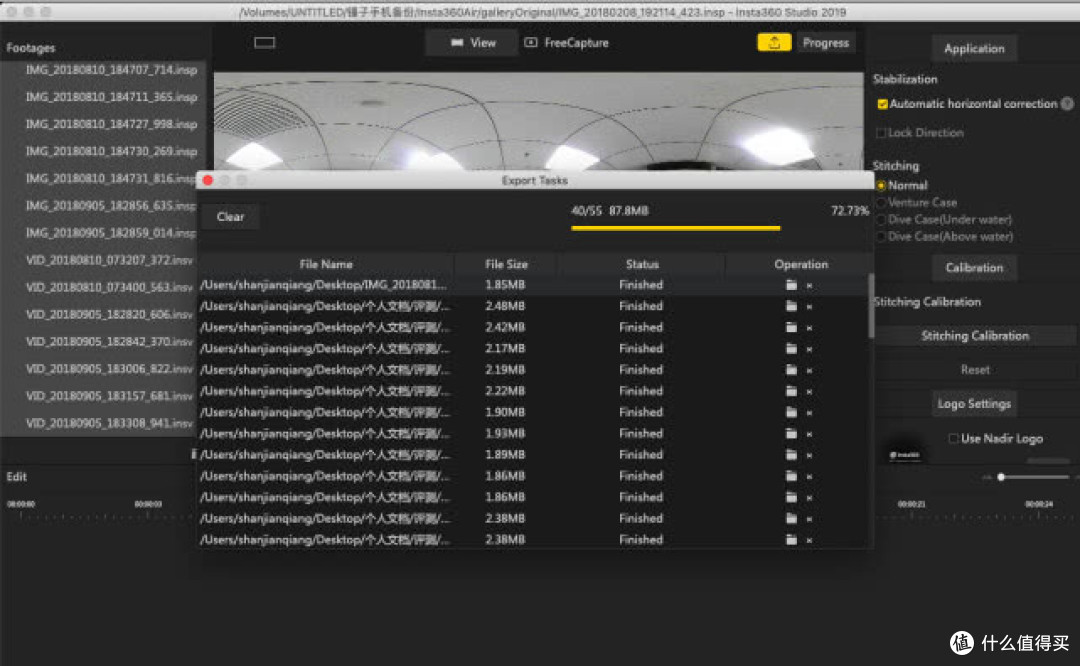The image size is (1080, 666).
Task: Remove the 1.89MB export task
Action: (809, 456)
